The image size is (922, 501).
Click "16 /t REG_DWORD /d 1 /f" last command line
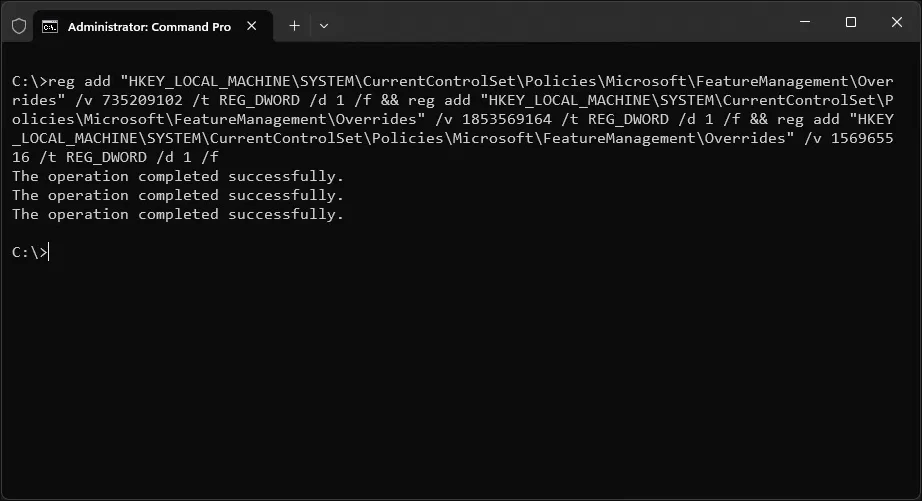[115, 158]
